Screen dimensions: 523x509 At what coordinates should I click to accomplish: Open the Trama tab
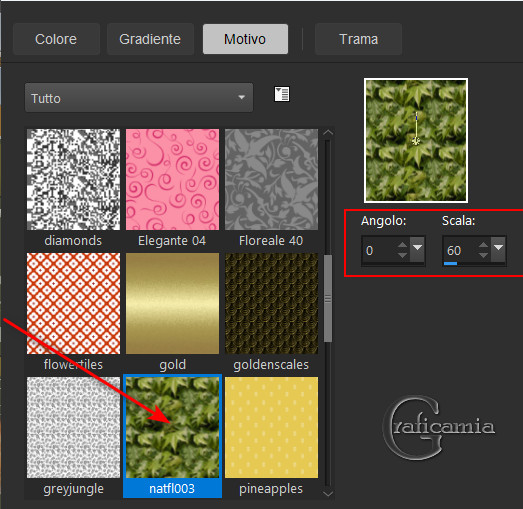click(x=359, y=39)
